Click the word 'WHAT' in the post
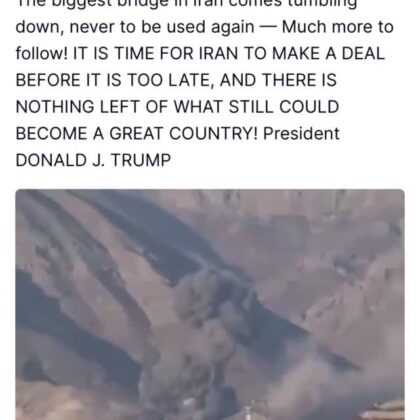This screenshot has height=420, width=420. click(198, 107)
